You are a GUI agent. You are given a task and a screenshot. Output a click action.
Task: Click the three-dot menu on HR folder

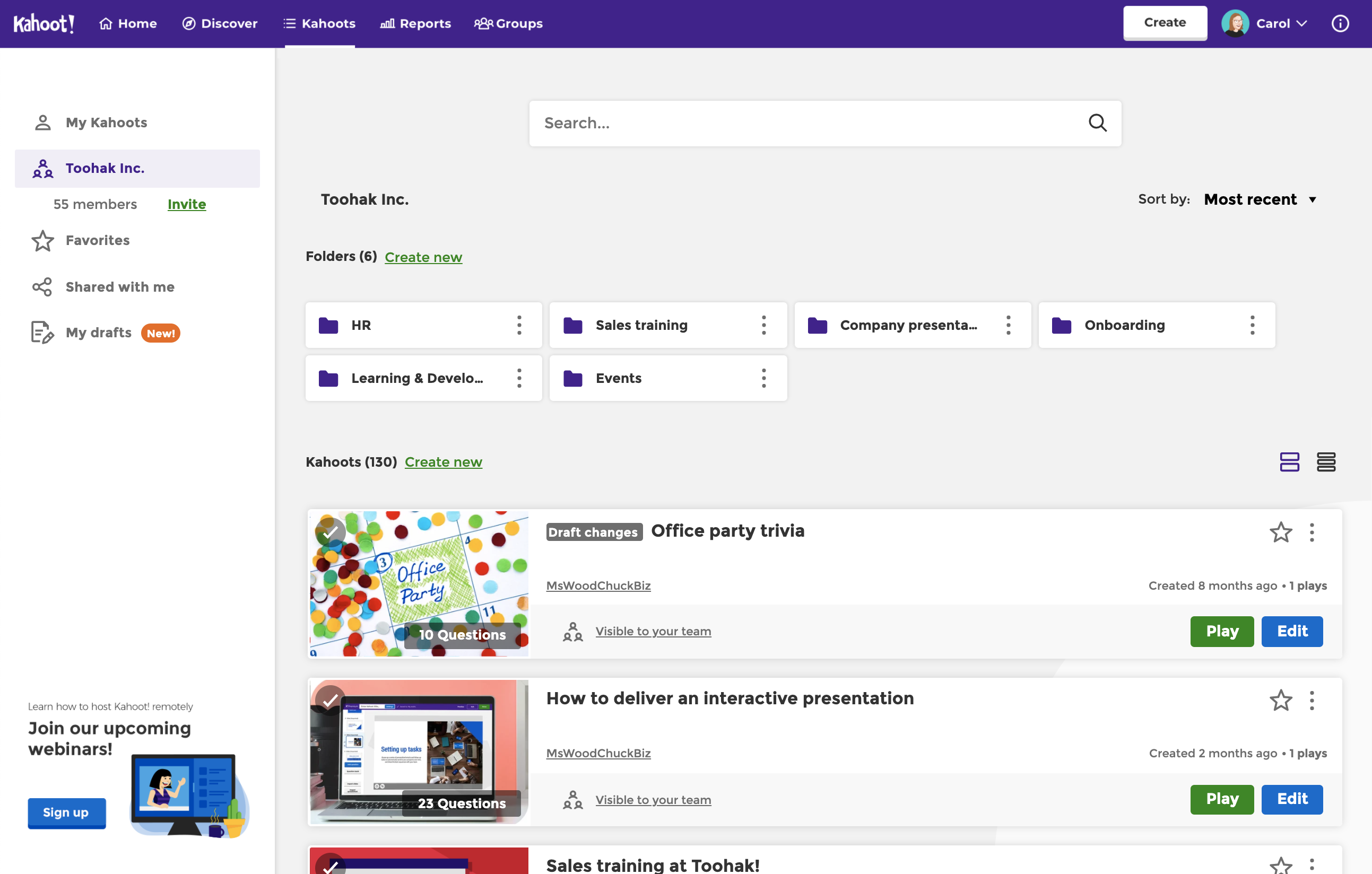[x=518, y=324]
